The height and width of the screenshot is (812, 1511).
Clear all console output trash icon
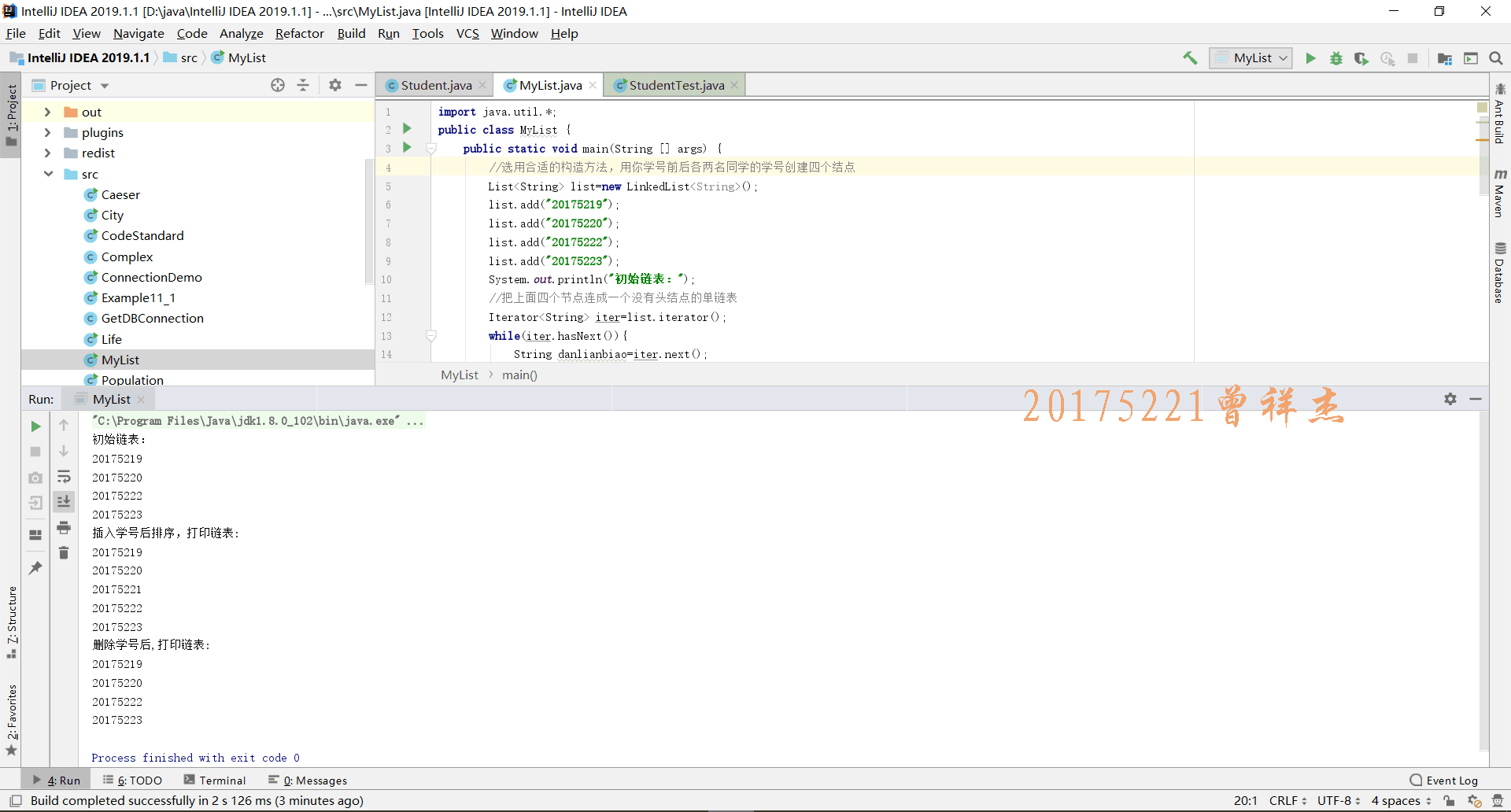(x=64, y=553)
